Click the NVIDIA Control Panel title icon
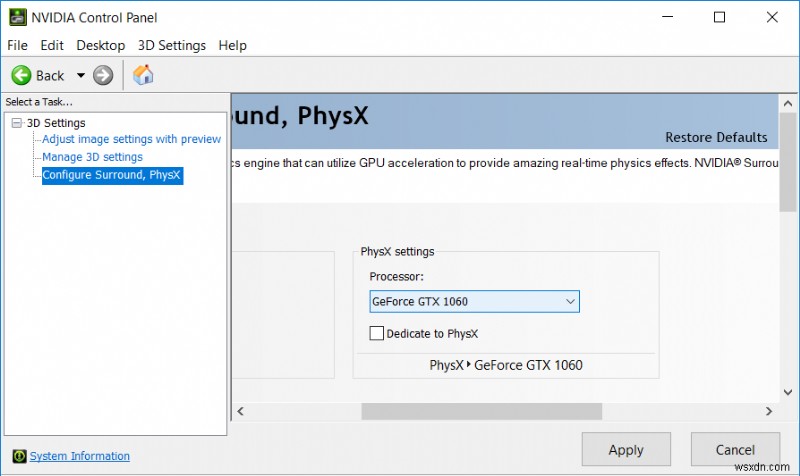Image resolution: width=800 pixels, height=476 pixels. 17,17
